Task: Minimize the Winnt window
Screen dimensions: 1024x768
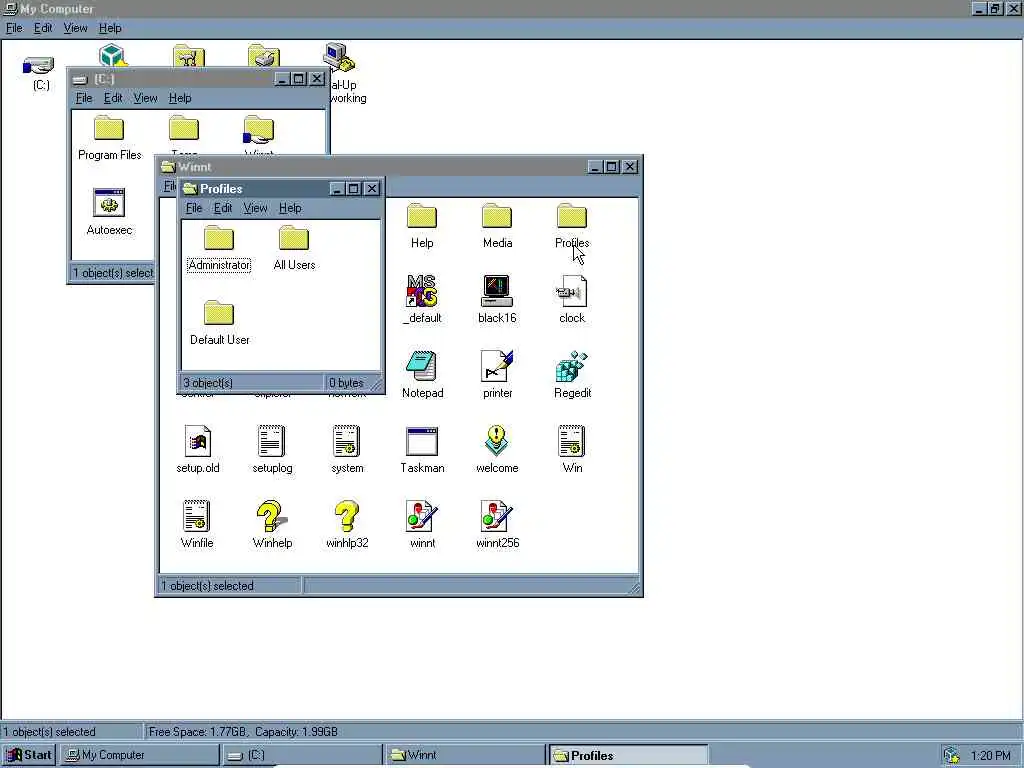Action: click(x=594, y=167)
